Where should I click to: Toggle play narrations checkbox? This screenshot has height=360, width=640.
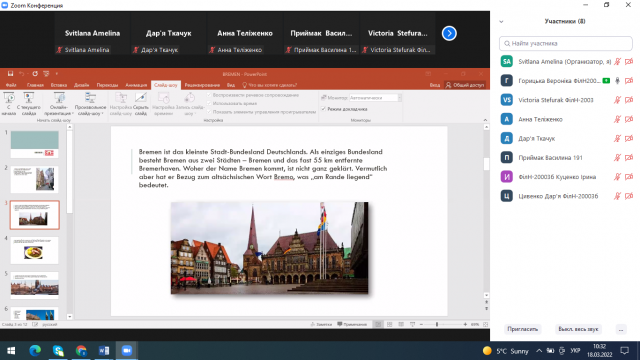click(209, 95)
